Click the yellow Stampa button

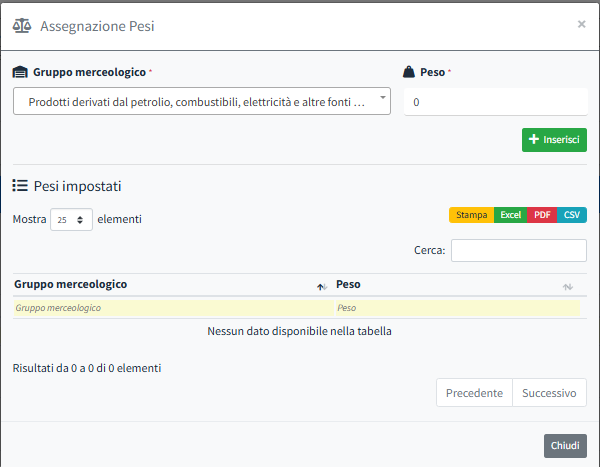[x=471, y=215]
